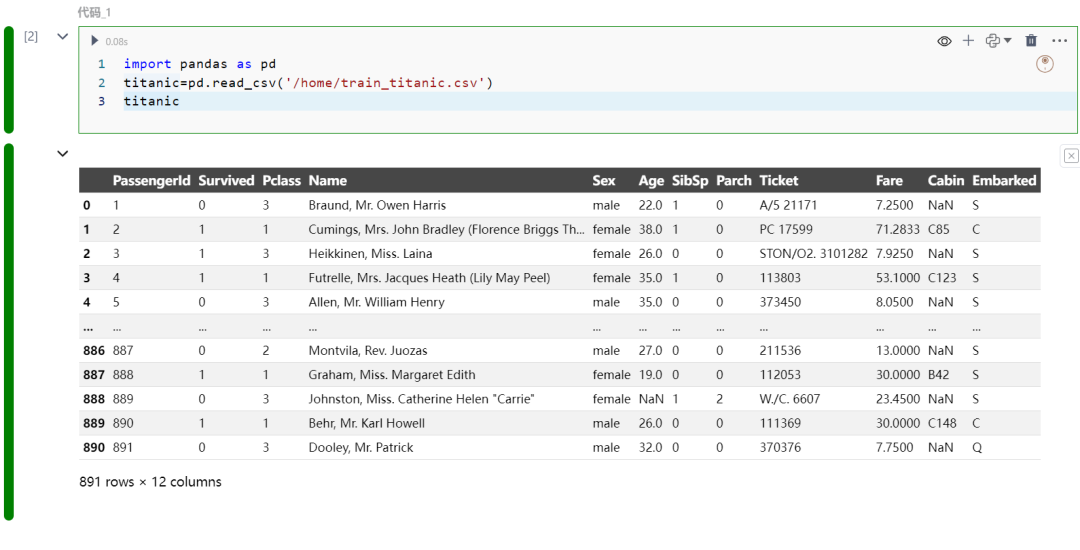Run the code cell with play button
This screenshot has width=1080, height=550.
click(95, 41)
